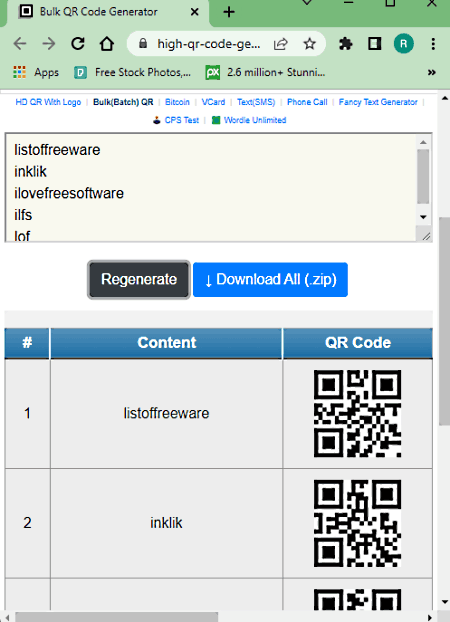Open Free Stock Photos bookmark
Screen dimensions: 450x622
[x=133, y=73]
